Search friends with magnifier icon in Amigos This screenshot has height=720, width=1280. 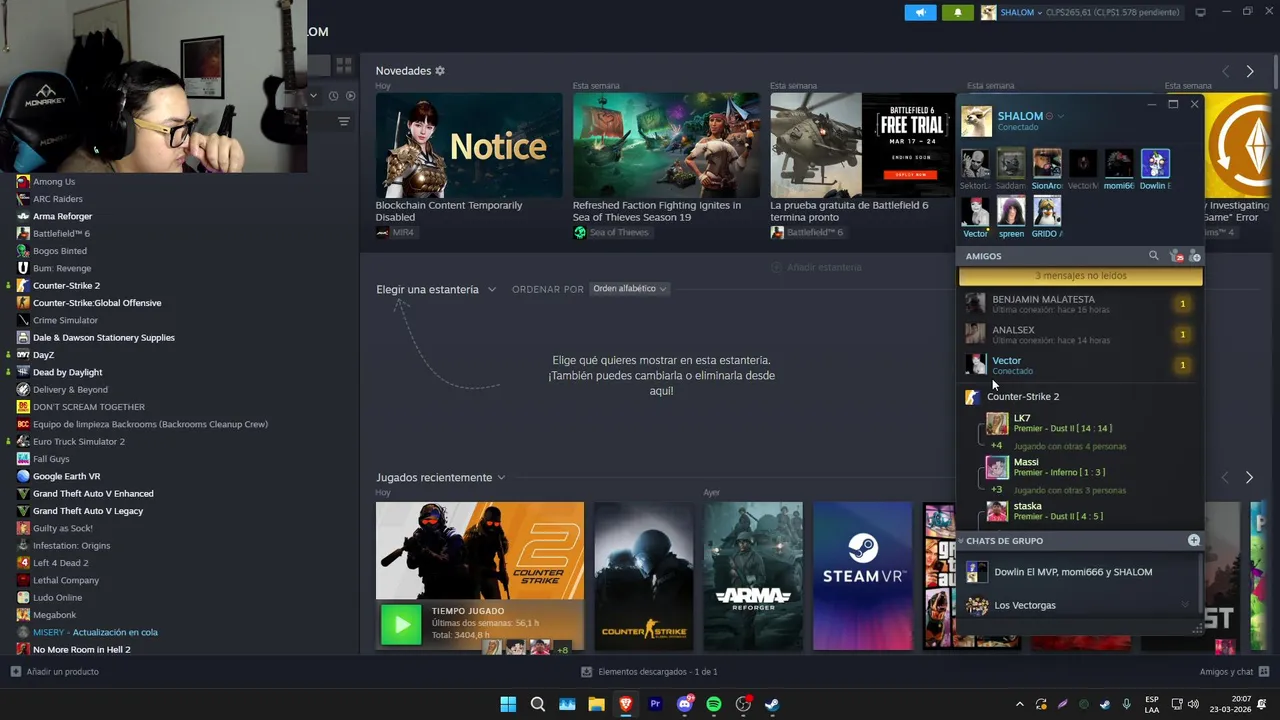[x=1153, y=256]
